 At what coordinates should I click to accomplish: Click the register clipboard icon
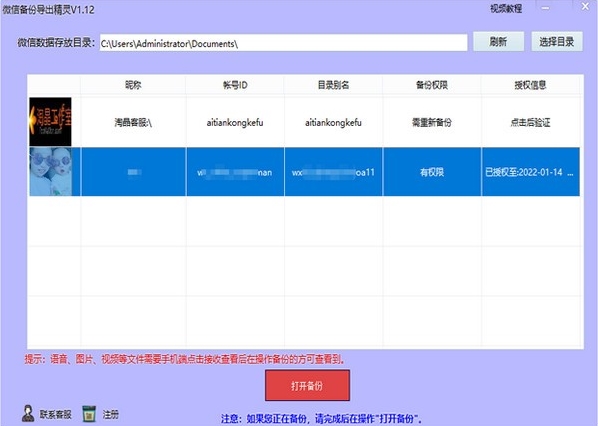click(89, 414)
